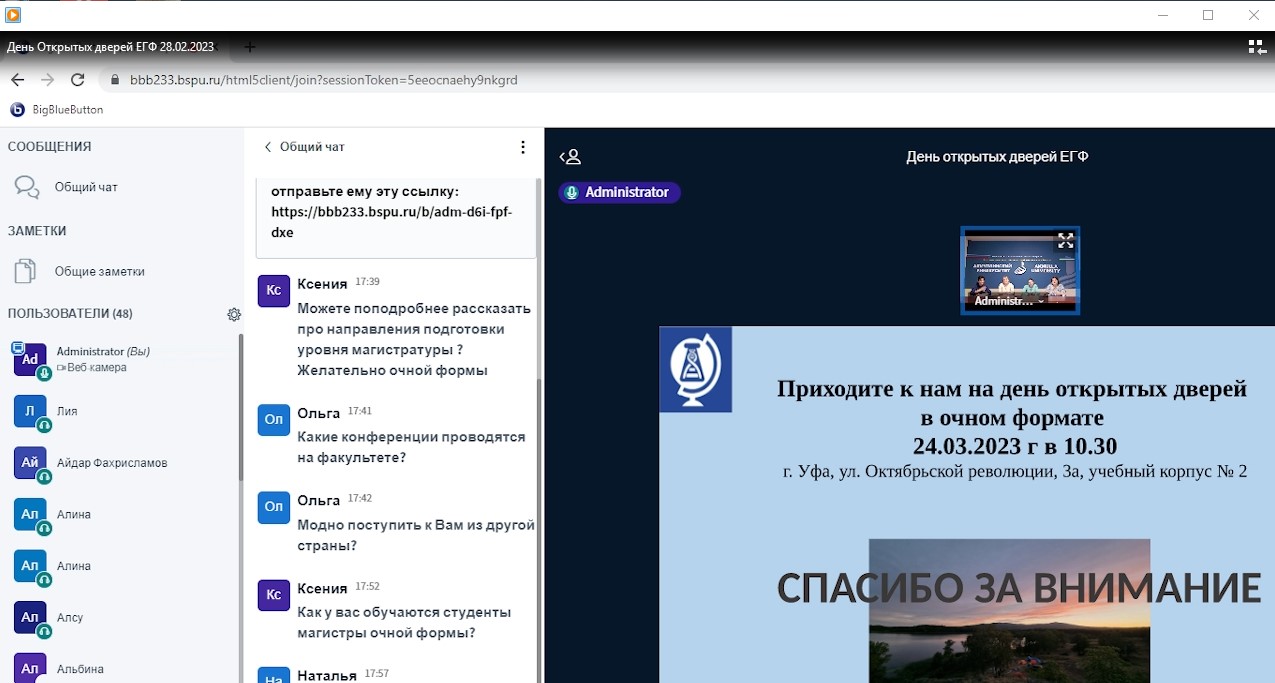Click the browser address bar URL
1275x683 pixels.
(x=323, y=80)
